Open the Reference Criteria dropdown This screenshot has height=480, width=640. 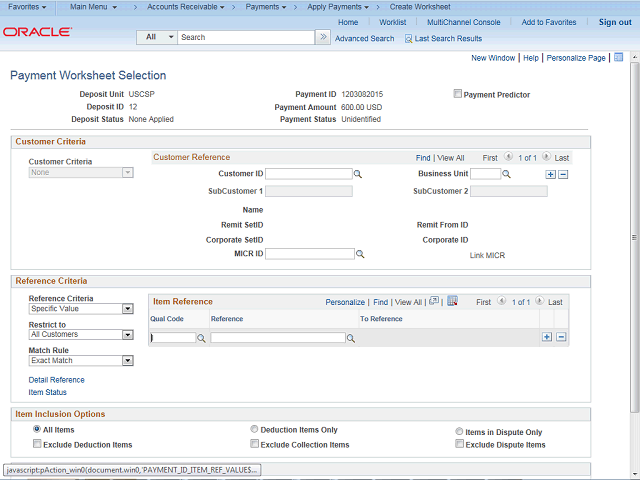point(127,309)
